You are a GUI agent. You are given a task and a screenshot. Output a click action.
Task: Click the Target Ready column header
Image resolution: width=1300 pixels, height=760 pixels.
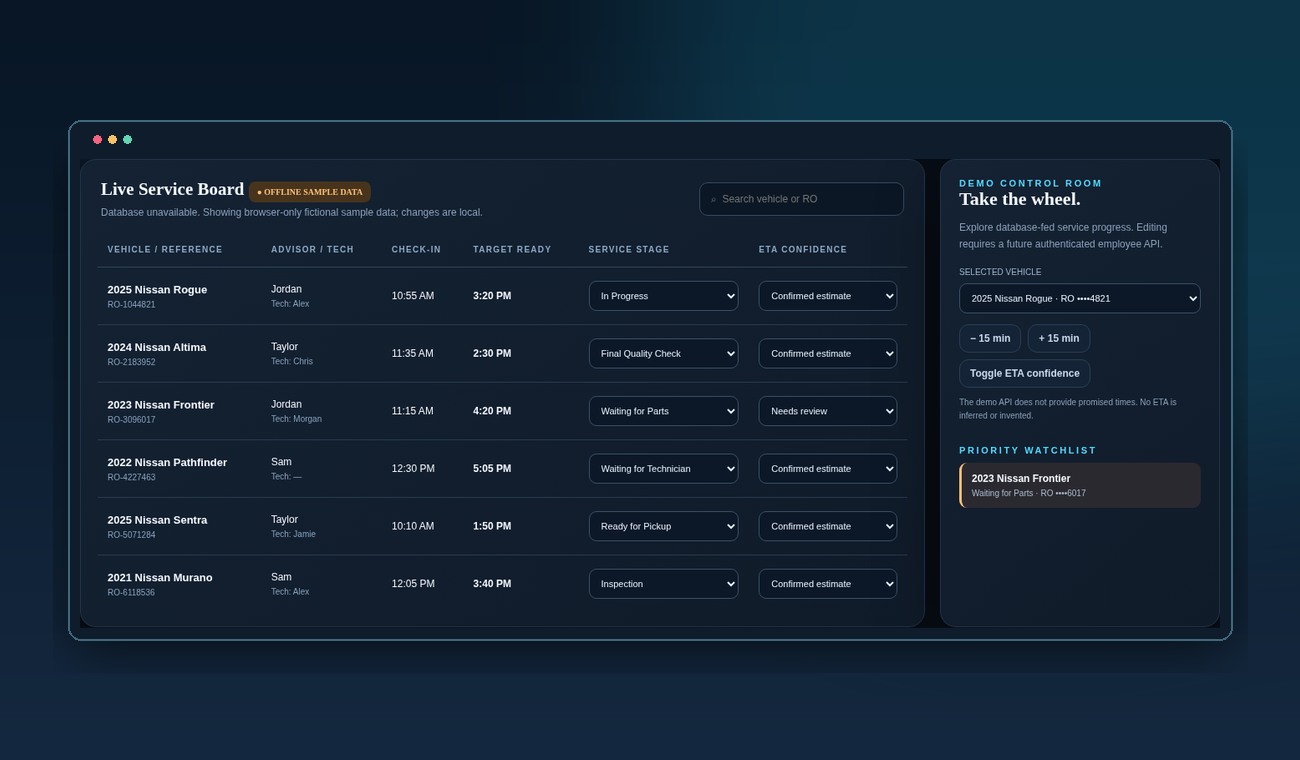[512, 250]
